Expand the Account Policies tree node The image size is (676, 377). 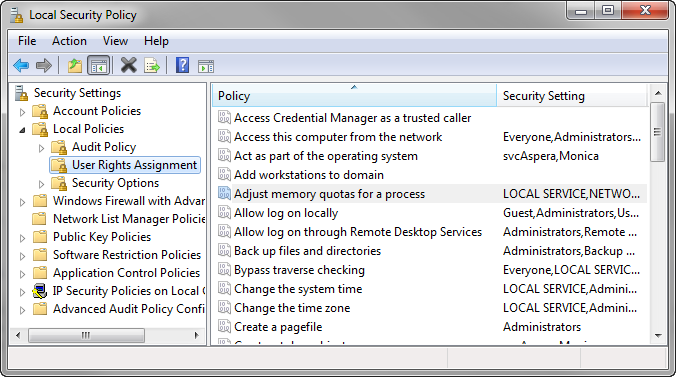22,112
